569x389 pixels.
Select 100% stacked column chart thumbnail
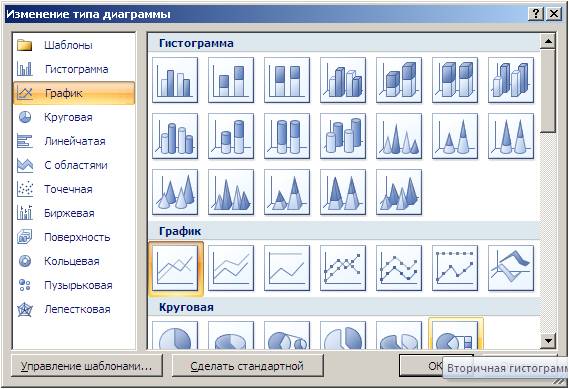point(287,80)
